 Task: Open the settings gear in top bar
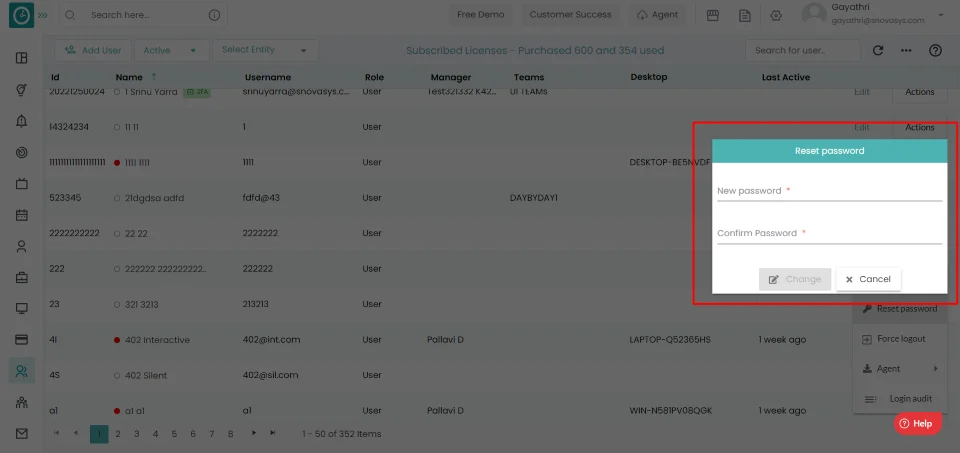pos(776,15)
